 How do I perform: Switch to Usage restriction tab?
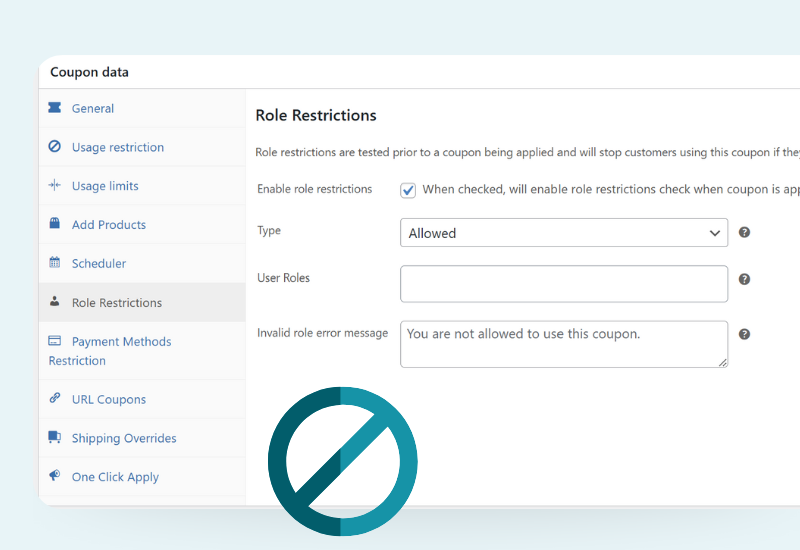click(142, 147)
